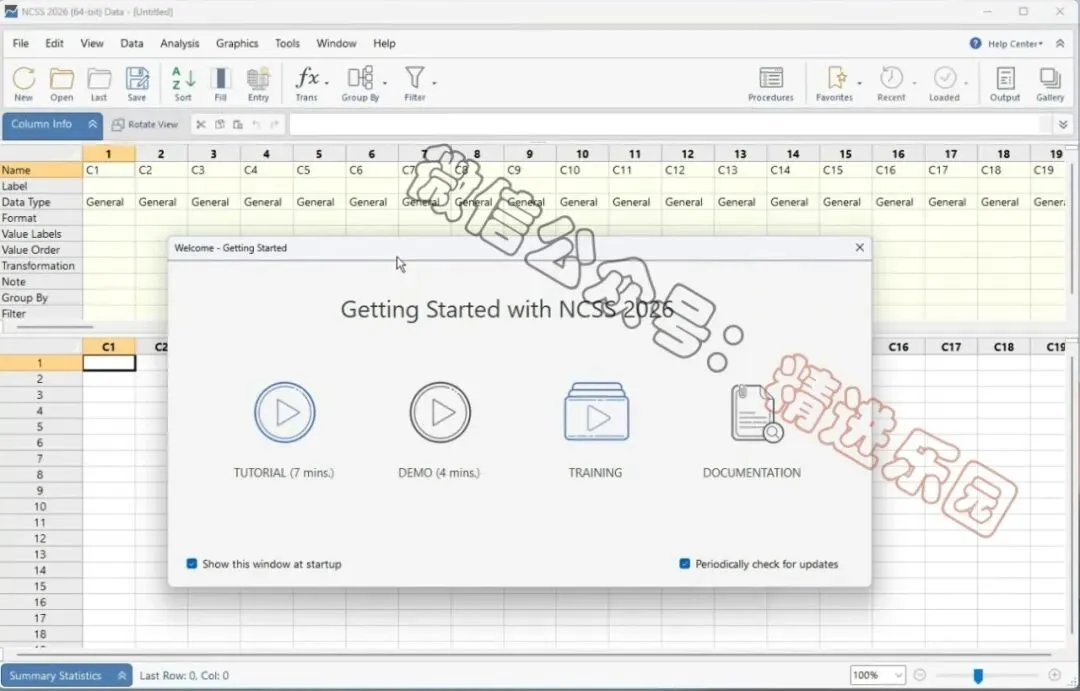Click the zoom in plus button
Image resolution: width=1080 pixels, height=691 pixels.
point(1055,675)
